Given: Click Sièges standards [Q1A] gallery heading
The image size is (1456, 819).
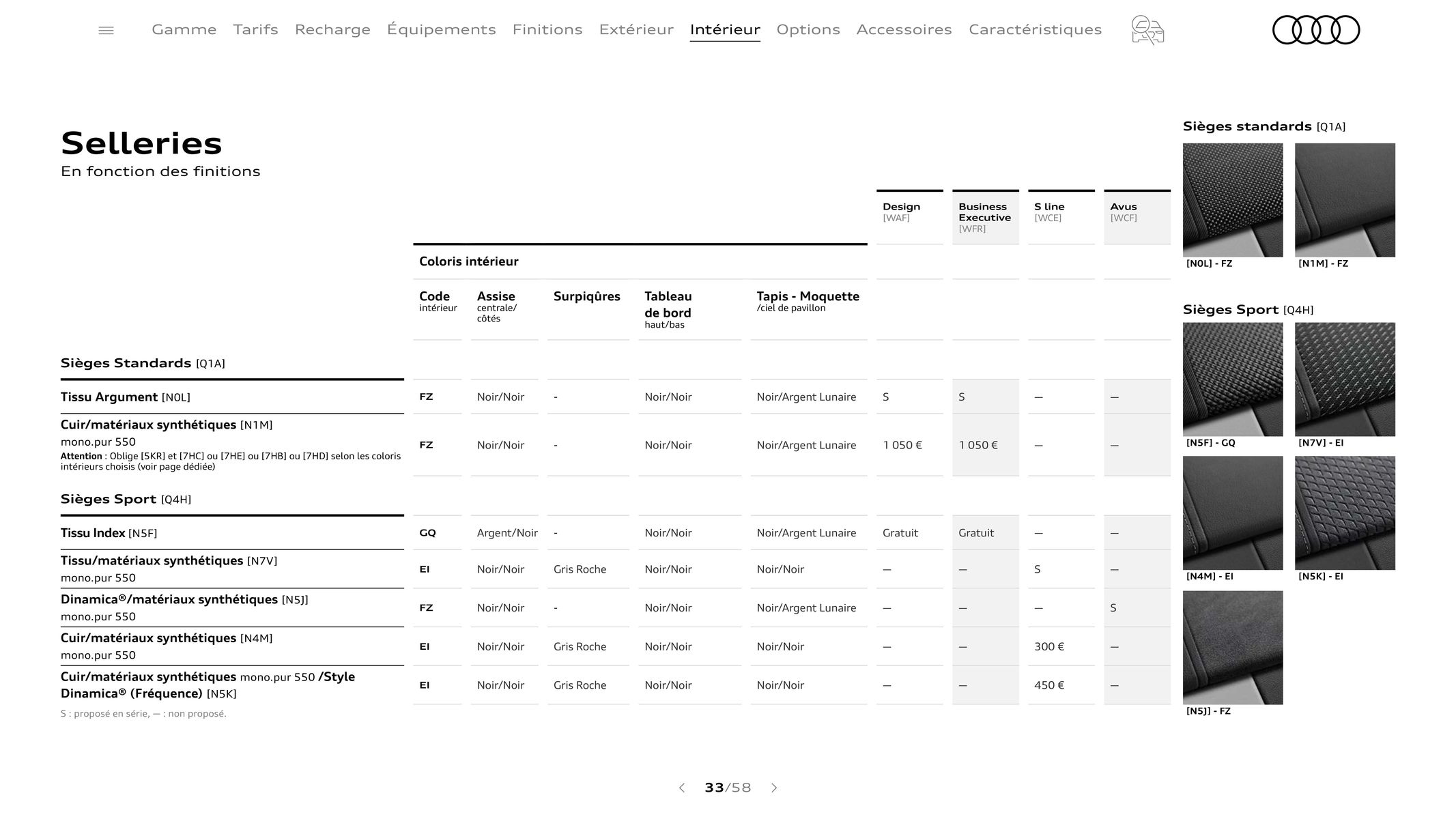Looking at the screenshot, I should click(1264, 126).
